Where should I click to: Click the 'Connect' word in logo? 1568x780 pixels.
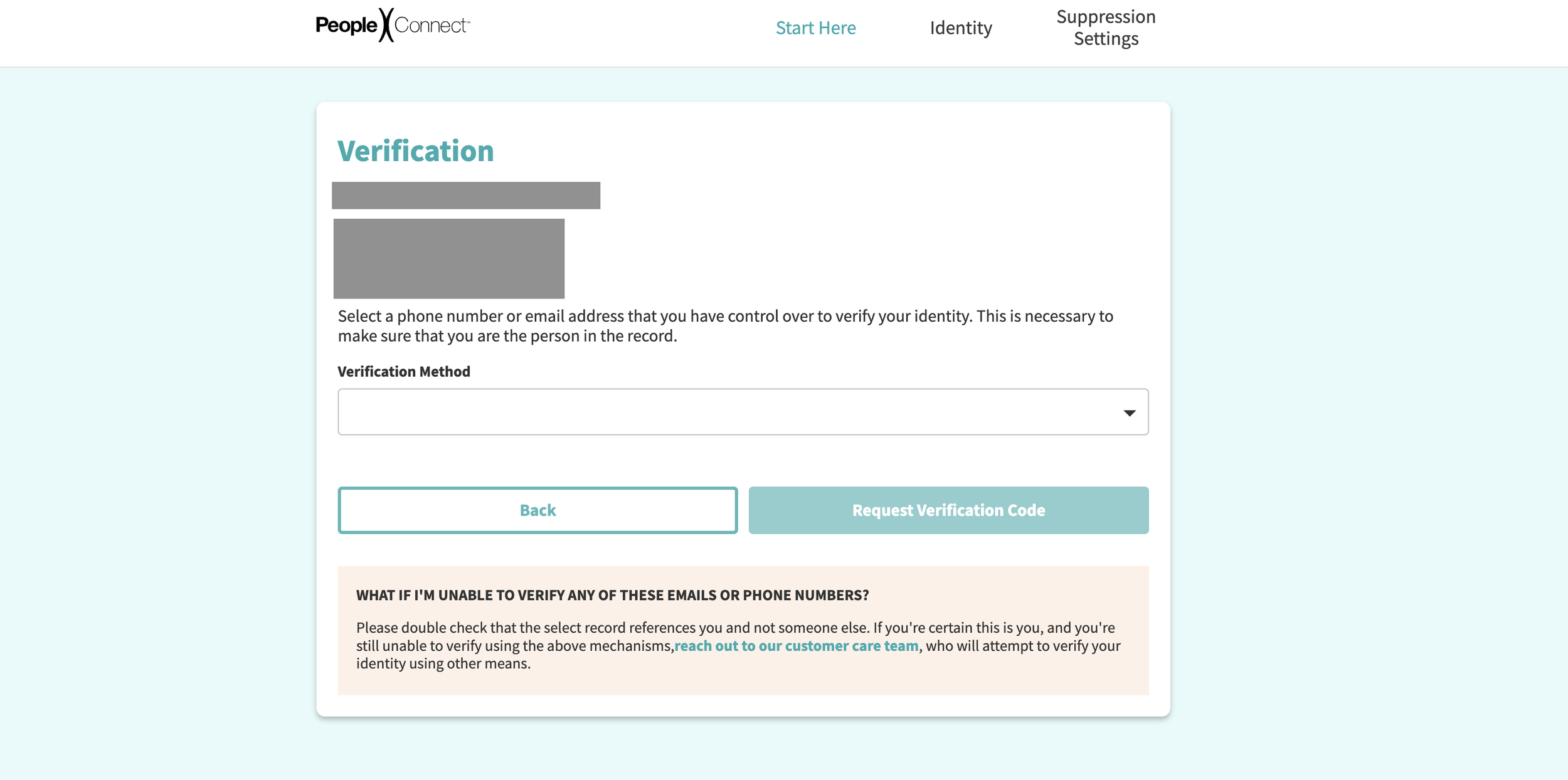click(x=430, y=26)
